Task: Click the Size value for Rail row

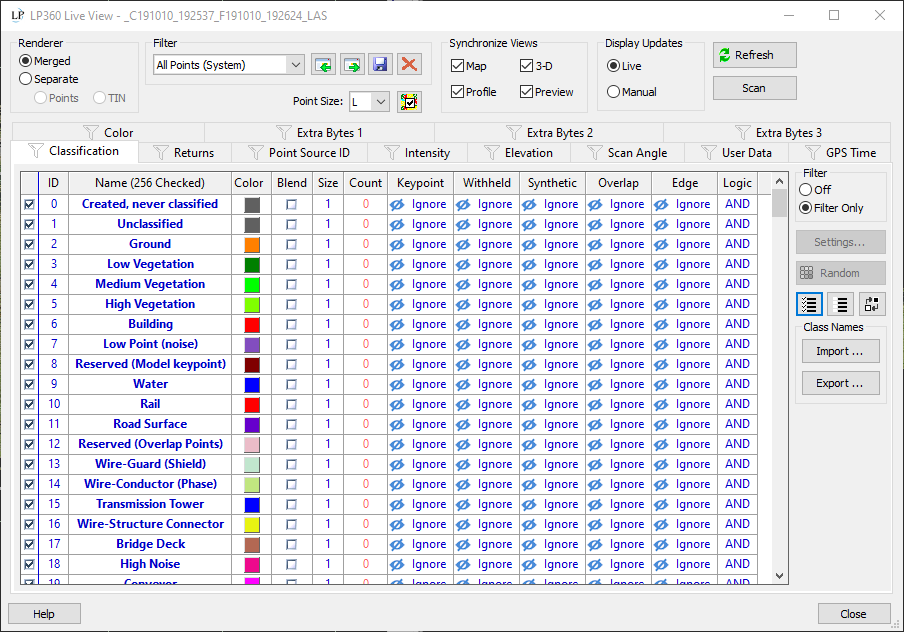Action: (327, 404)
